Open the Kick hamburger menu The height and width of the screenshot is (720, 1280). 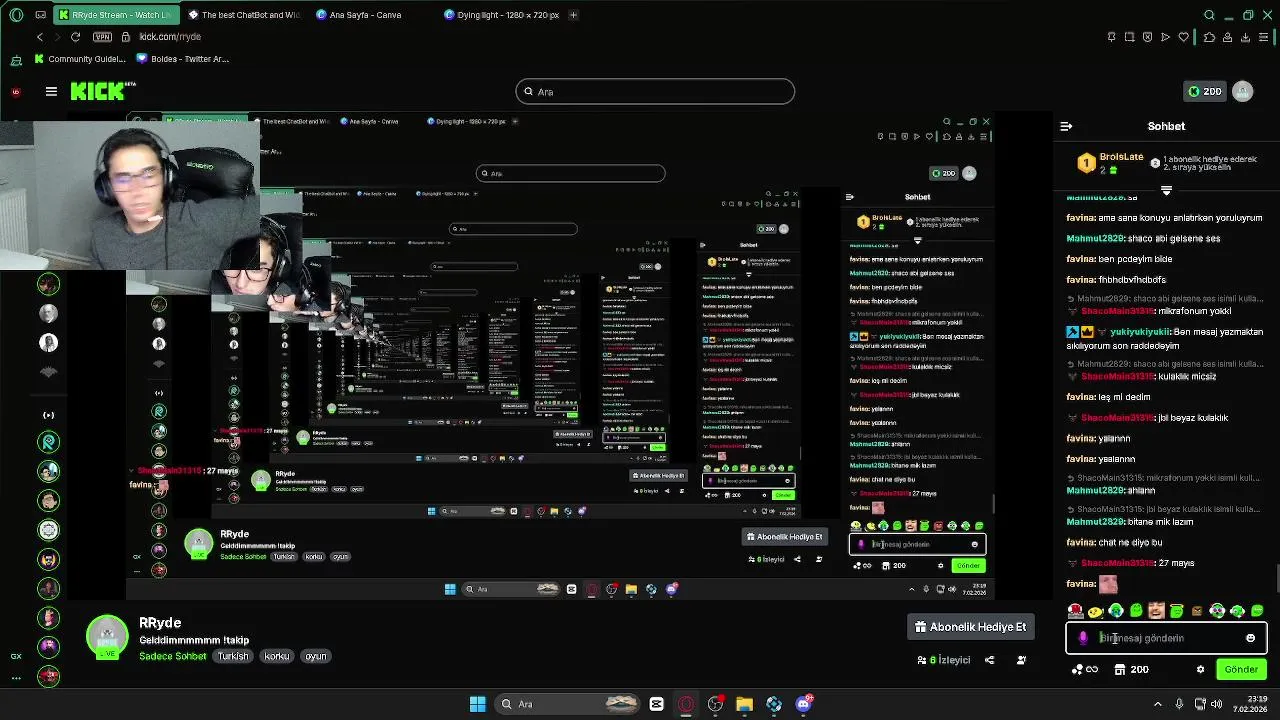click(51, 91)
